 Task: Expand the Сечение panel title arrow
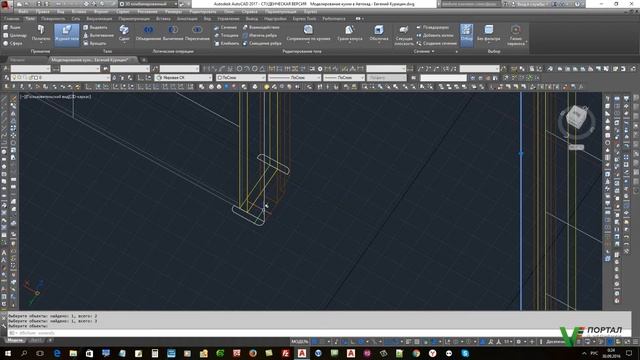click(x=433, y=51)
